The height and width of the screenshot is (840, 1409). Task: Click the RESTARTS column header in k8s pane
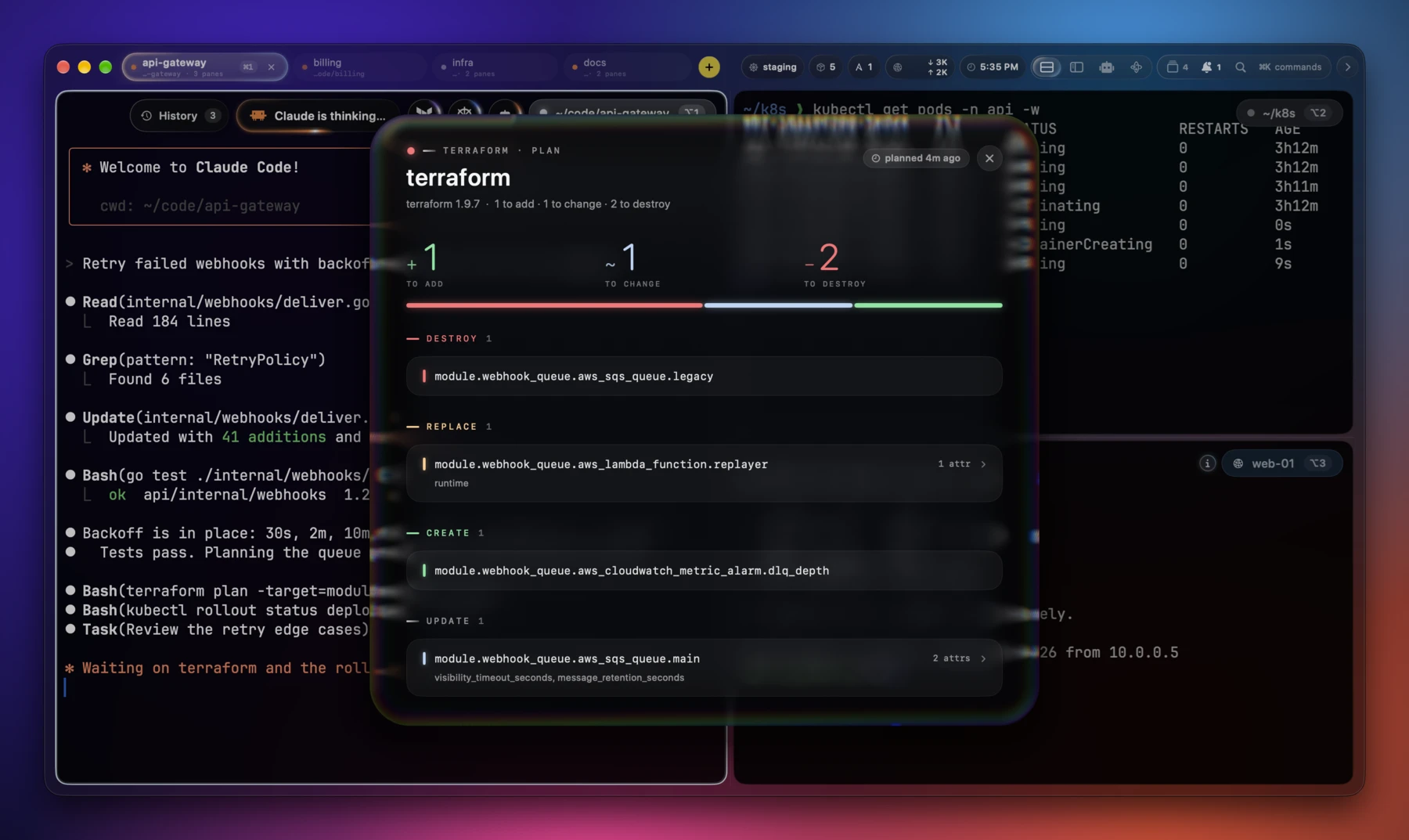tap(1213, 129)
